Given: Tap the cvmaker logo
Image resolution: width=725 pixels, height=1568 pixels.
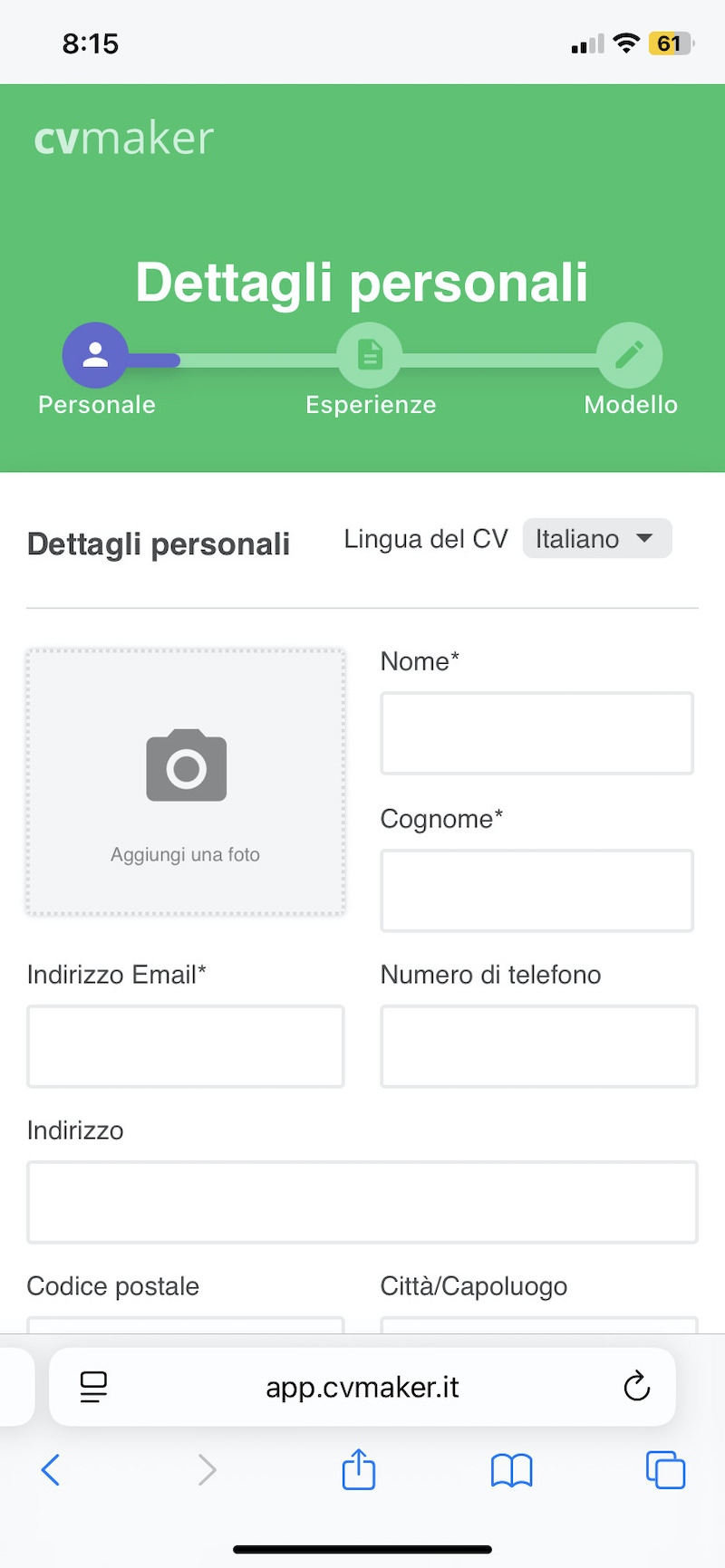Looking at the screenshot, I should pyautogui.click(x=123, y=138).
